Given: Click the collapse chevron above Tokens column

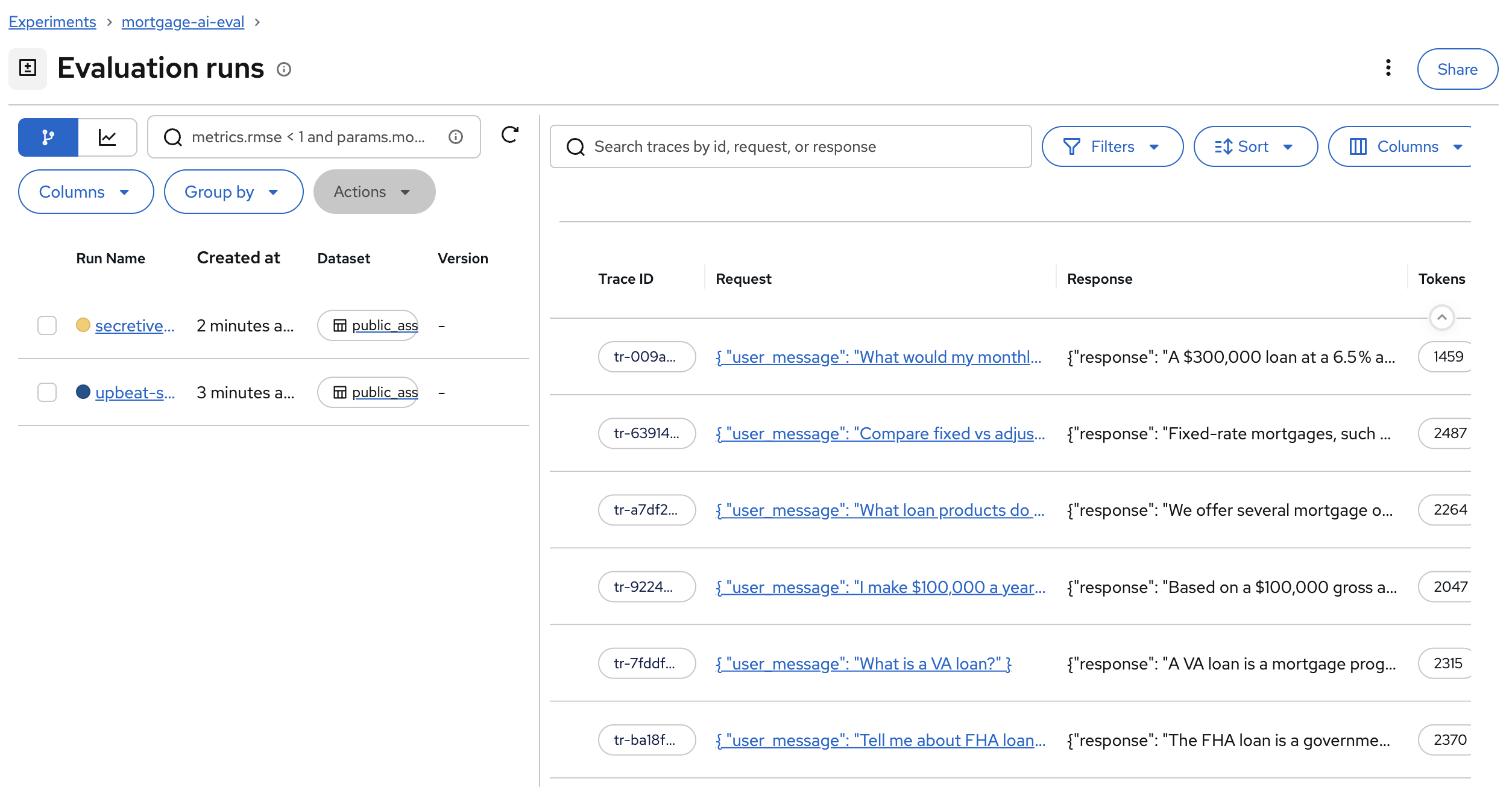Looking at the screenshot, I should click(x=1441, y=317).
